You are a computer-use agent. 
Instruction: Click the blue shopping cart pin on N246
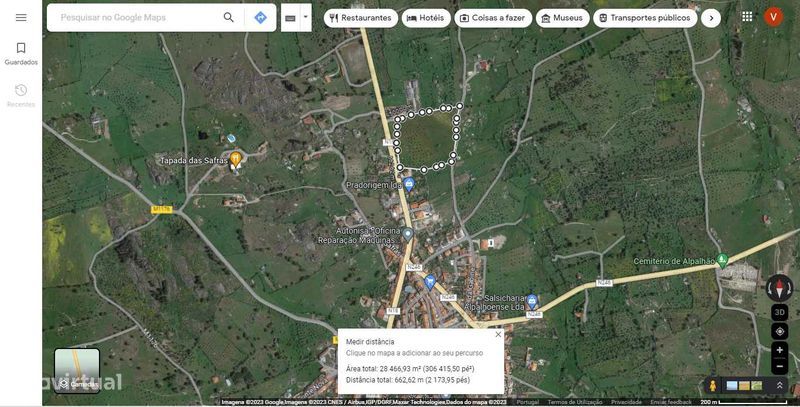pos(430,282)
